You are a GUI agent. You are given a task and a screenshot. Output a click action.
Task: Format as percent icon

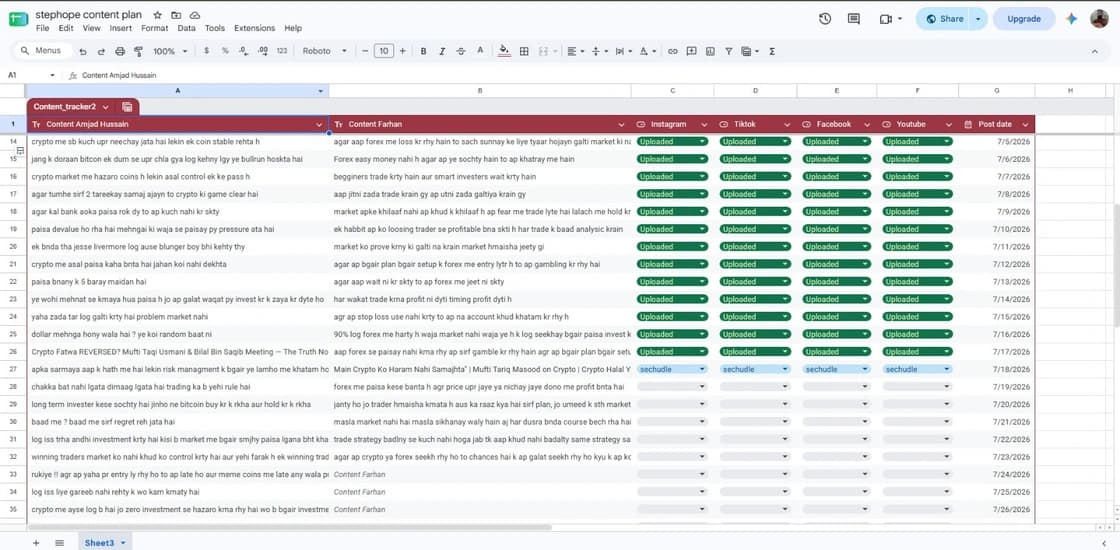[x=225, y=51]
